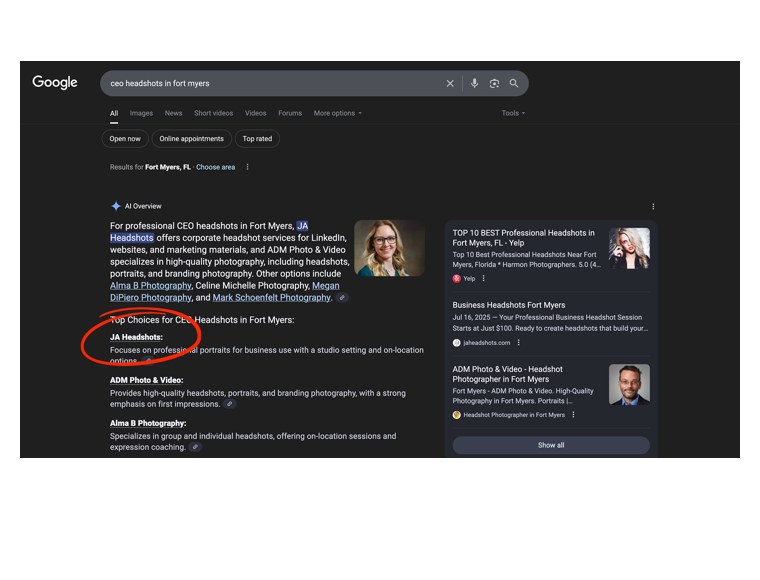Toggle the Top rated filter chip

(257, 139)
